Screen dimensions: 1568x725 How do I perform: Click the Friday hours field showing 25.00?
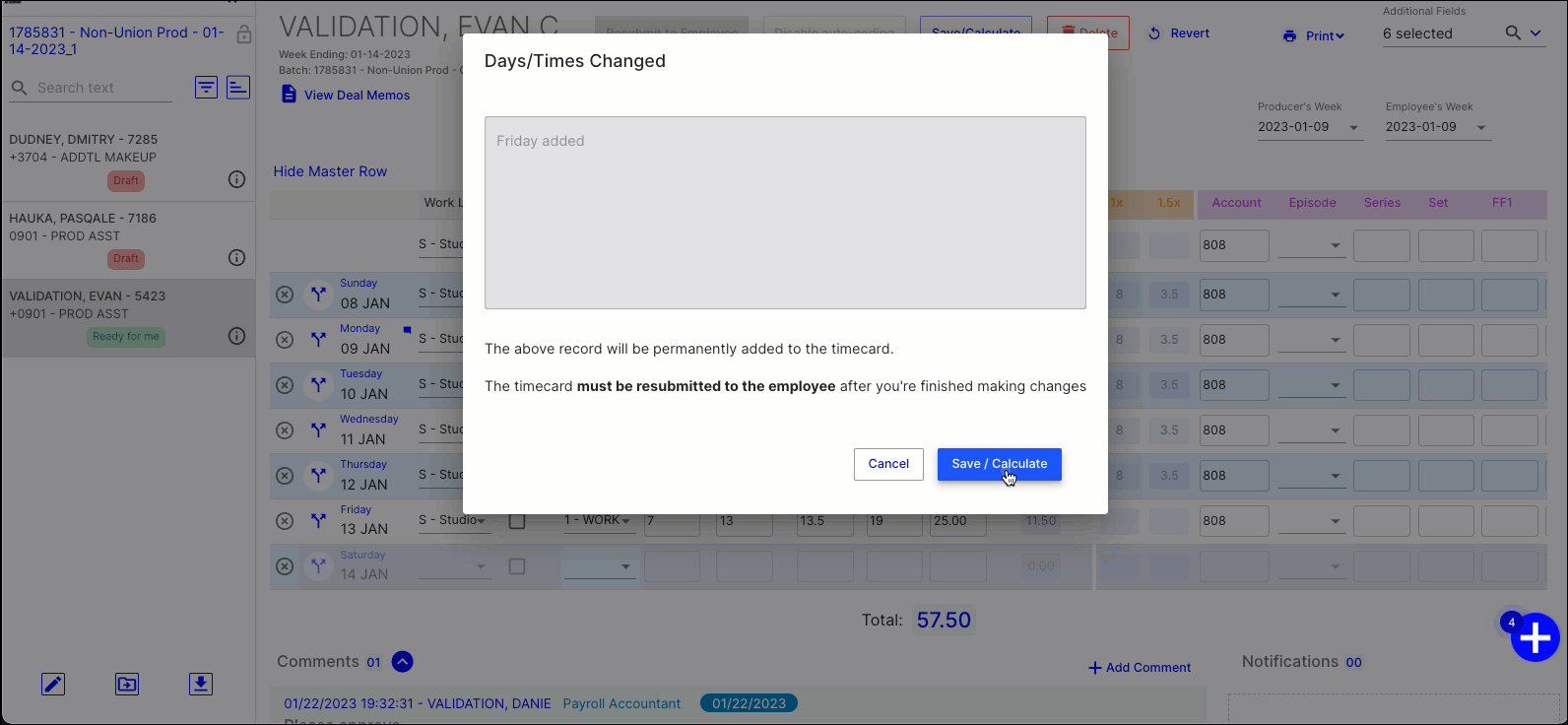coord(958,521)
